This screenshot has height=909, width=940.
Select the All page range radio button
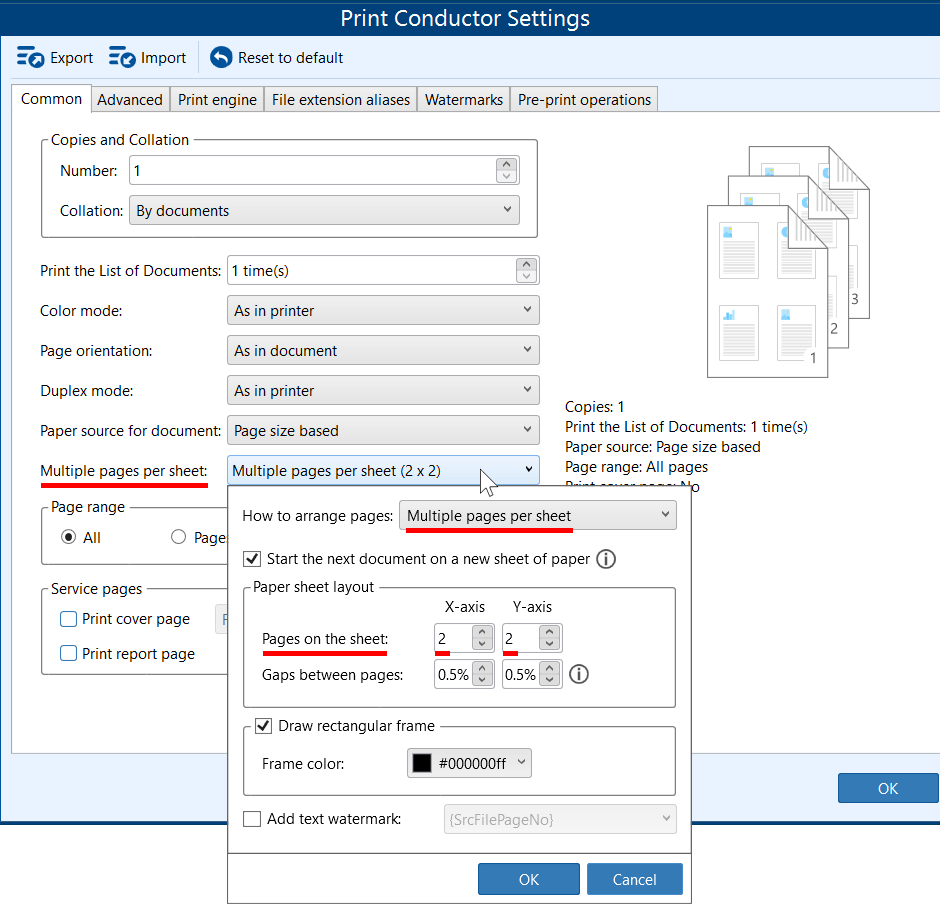coord(68,537)
